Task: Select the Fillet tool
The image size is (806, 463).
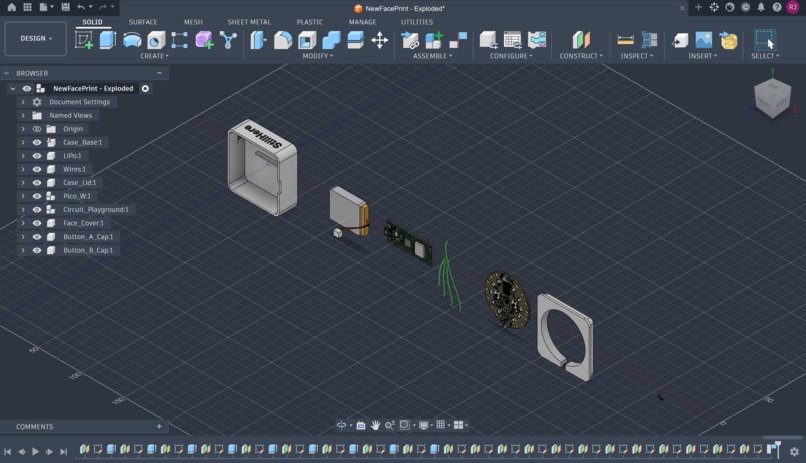Action: click(283, 40)
